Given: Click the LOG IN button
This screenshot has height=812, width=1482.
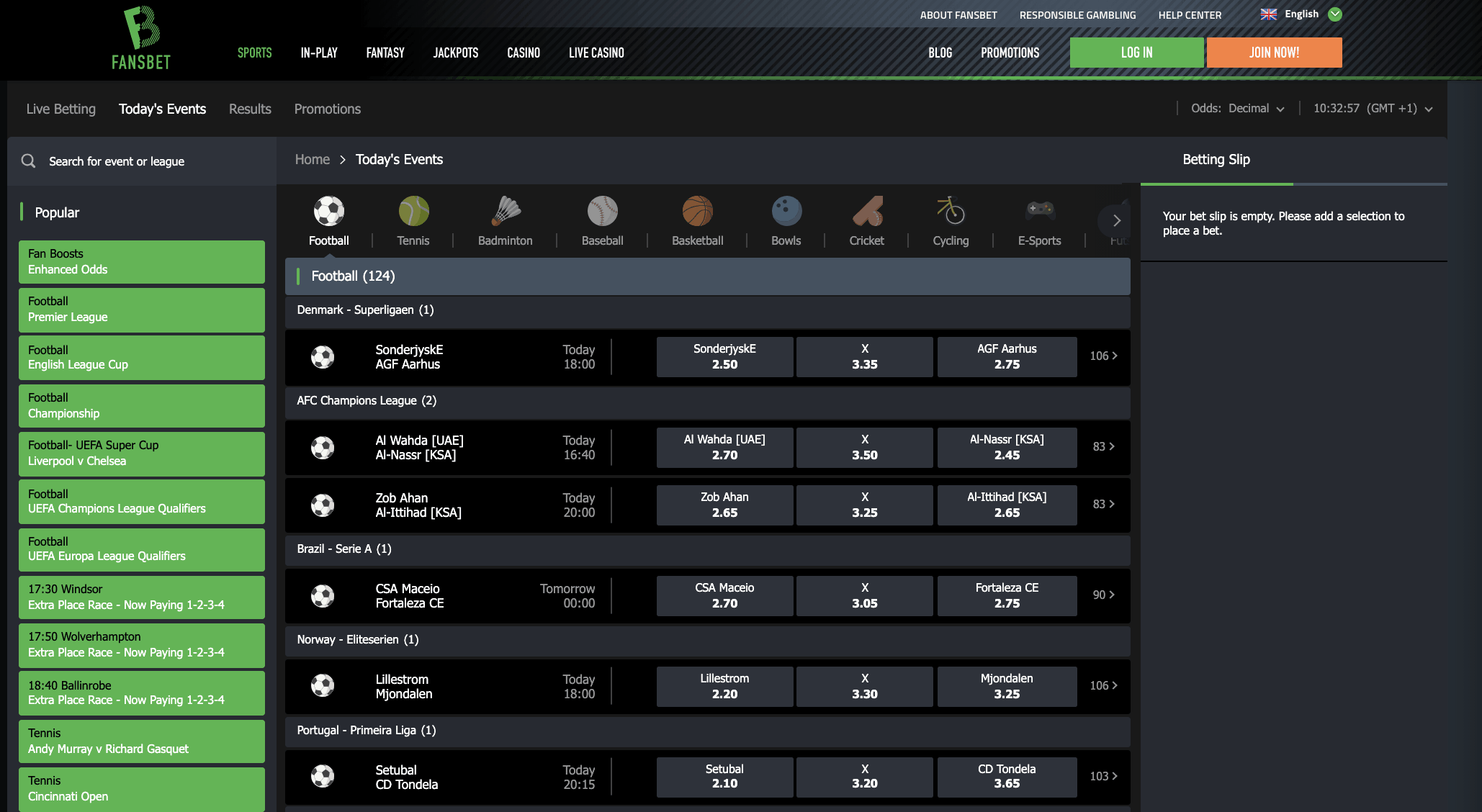Looking at the screenshot, I should 1137,53.
